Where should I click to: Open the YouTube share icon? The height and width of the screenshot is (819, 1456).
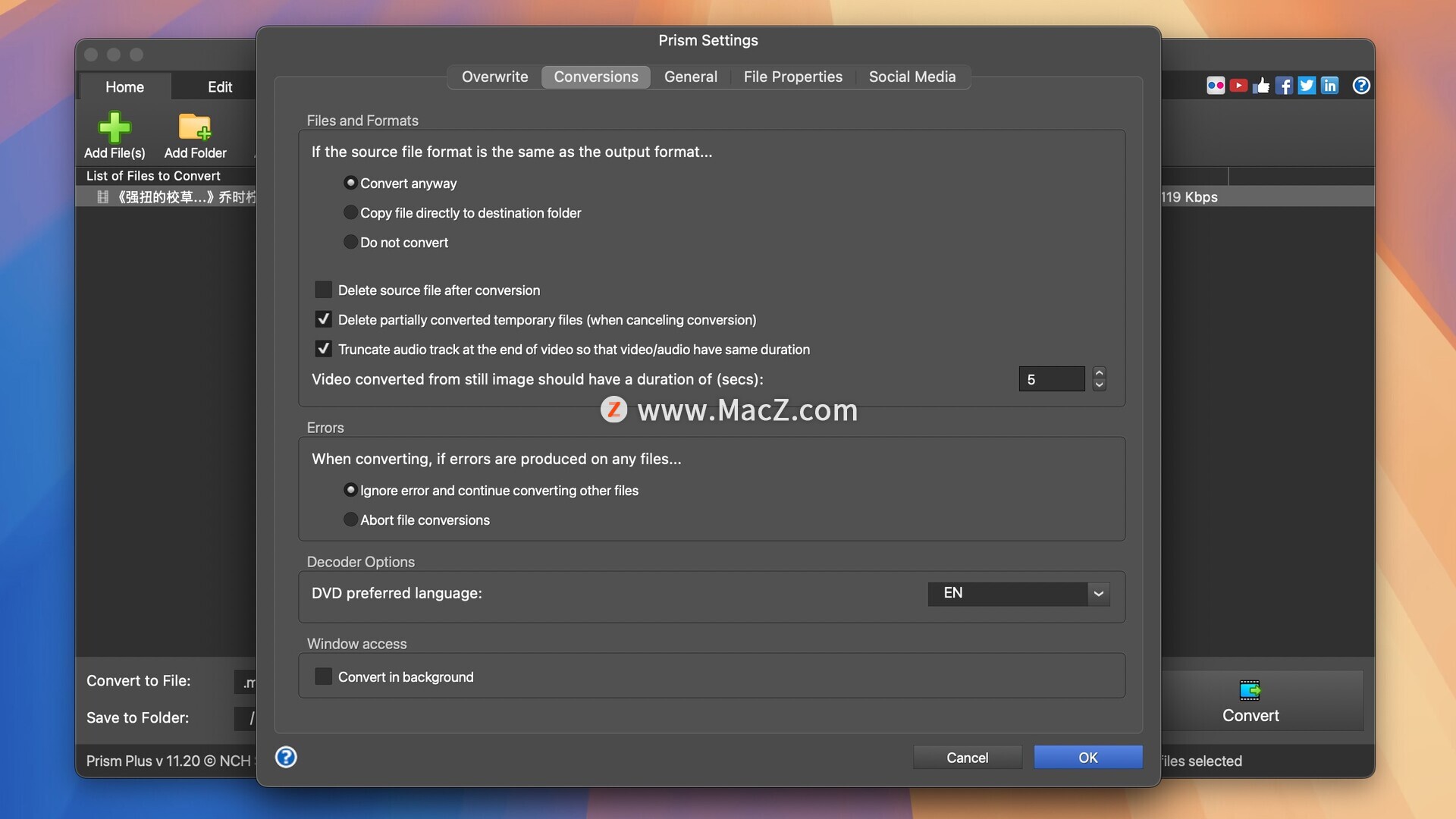pyautogui.click(x=1238, y=86)
